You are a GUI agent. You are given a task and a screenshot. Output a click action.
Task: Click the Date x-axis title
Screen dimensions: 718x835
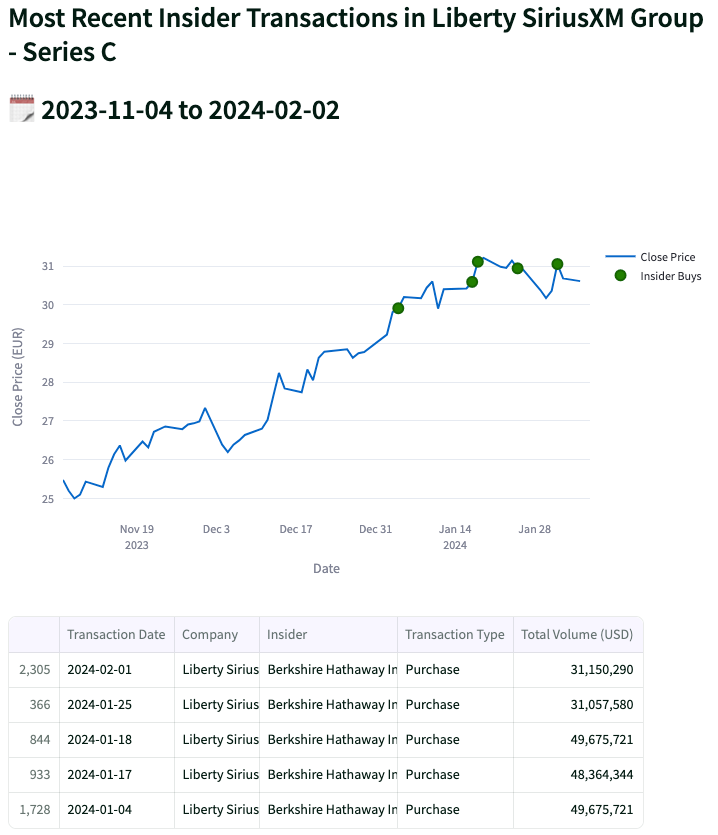[x=326, y=568]
